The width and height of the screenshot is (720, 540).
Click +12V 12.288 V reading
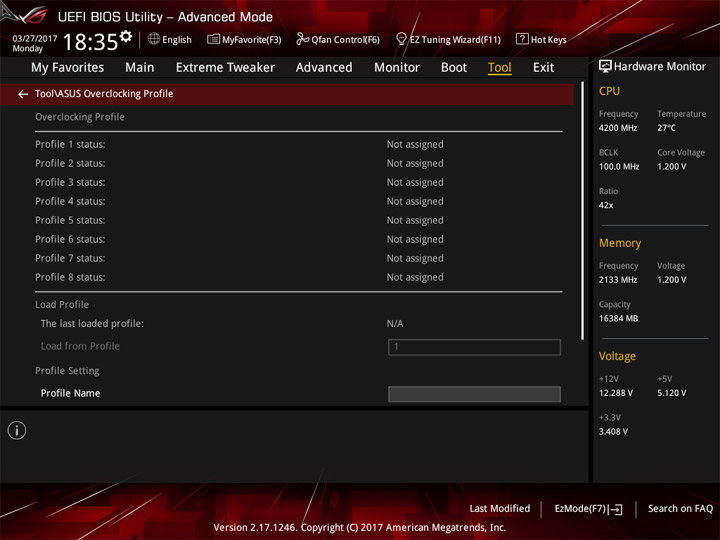[x=616, y=393]
